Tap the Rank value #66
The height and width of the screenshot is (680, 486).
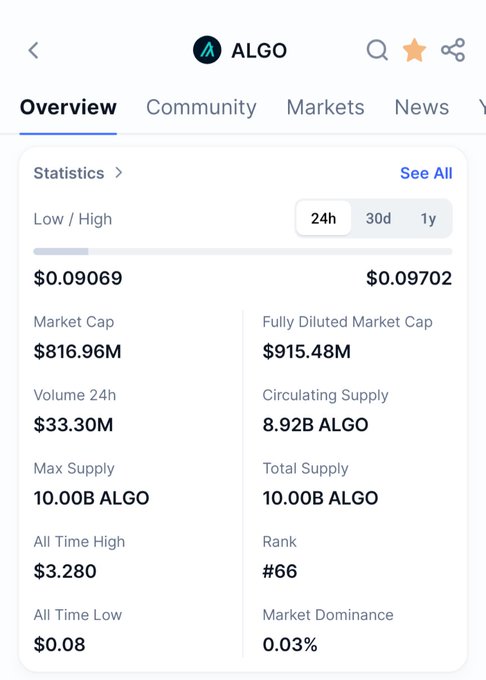click(x=280, y=571)
